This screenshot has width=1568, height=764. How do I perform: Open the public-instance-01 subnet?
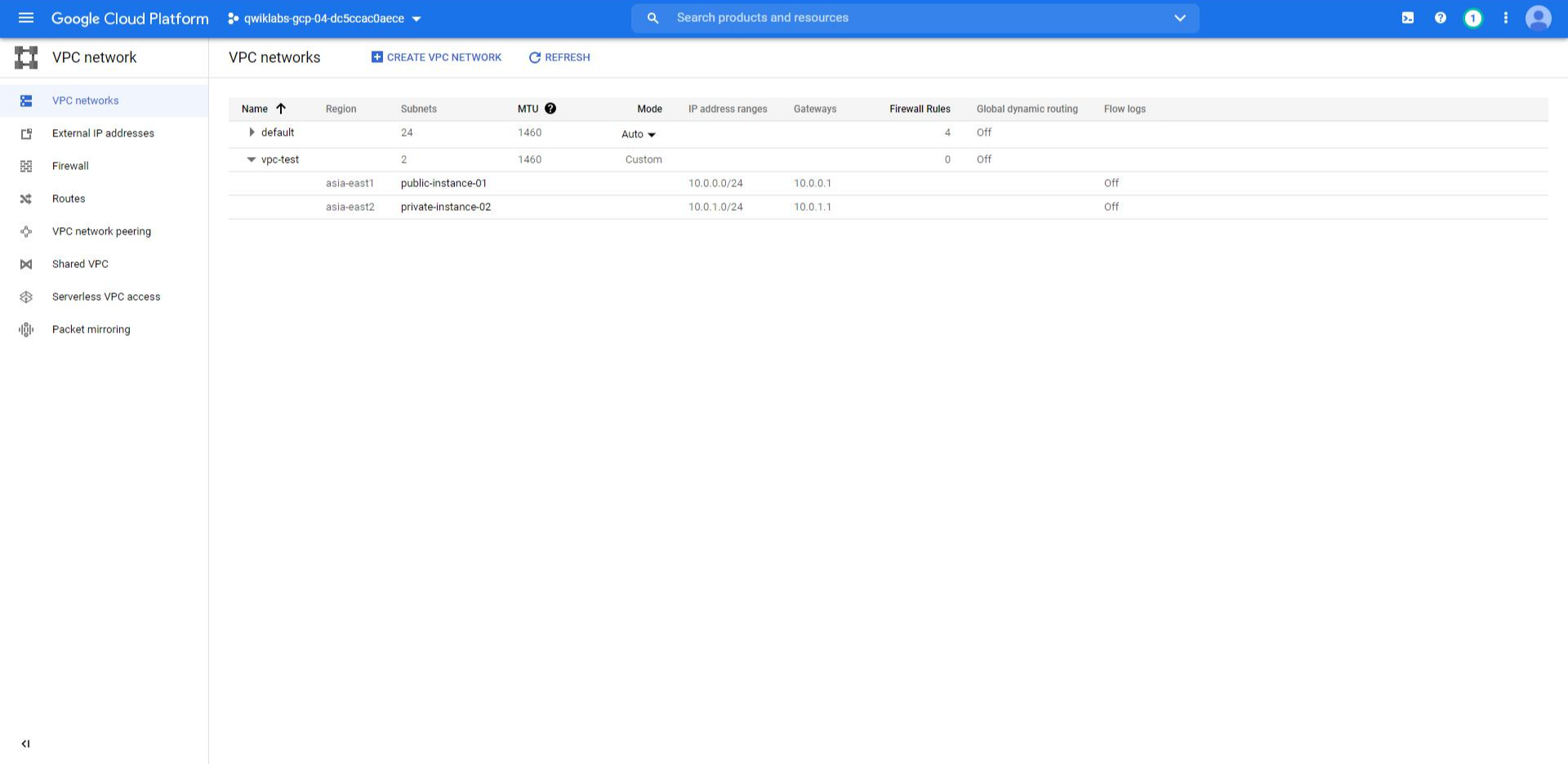(443, 183)
